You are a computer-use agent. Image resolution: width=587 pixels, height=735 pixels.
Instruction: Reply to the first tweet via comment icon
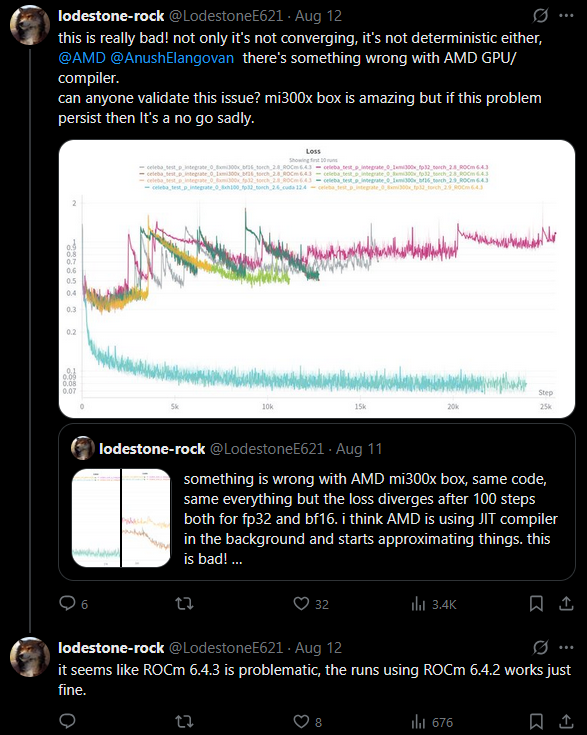tap(67, 603)
